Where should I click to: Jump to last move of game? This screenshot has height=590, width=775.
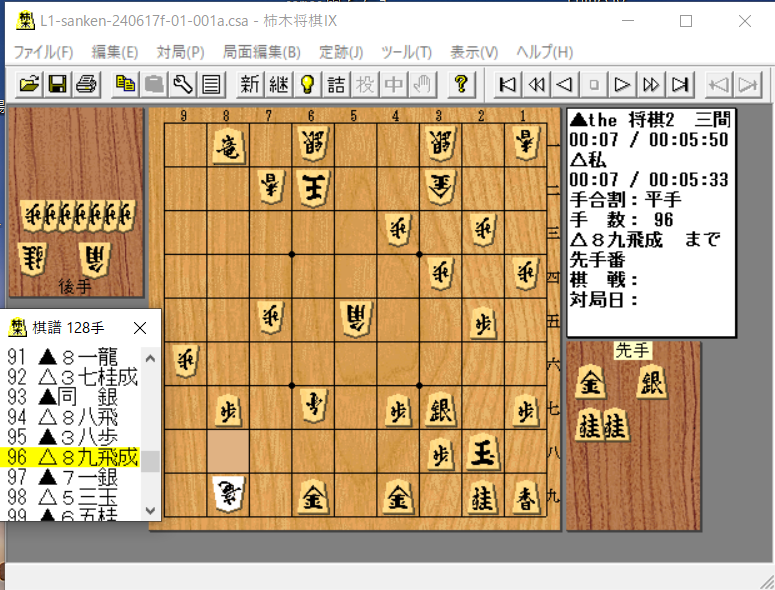pos(680,84)
